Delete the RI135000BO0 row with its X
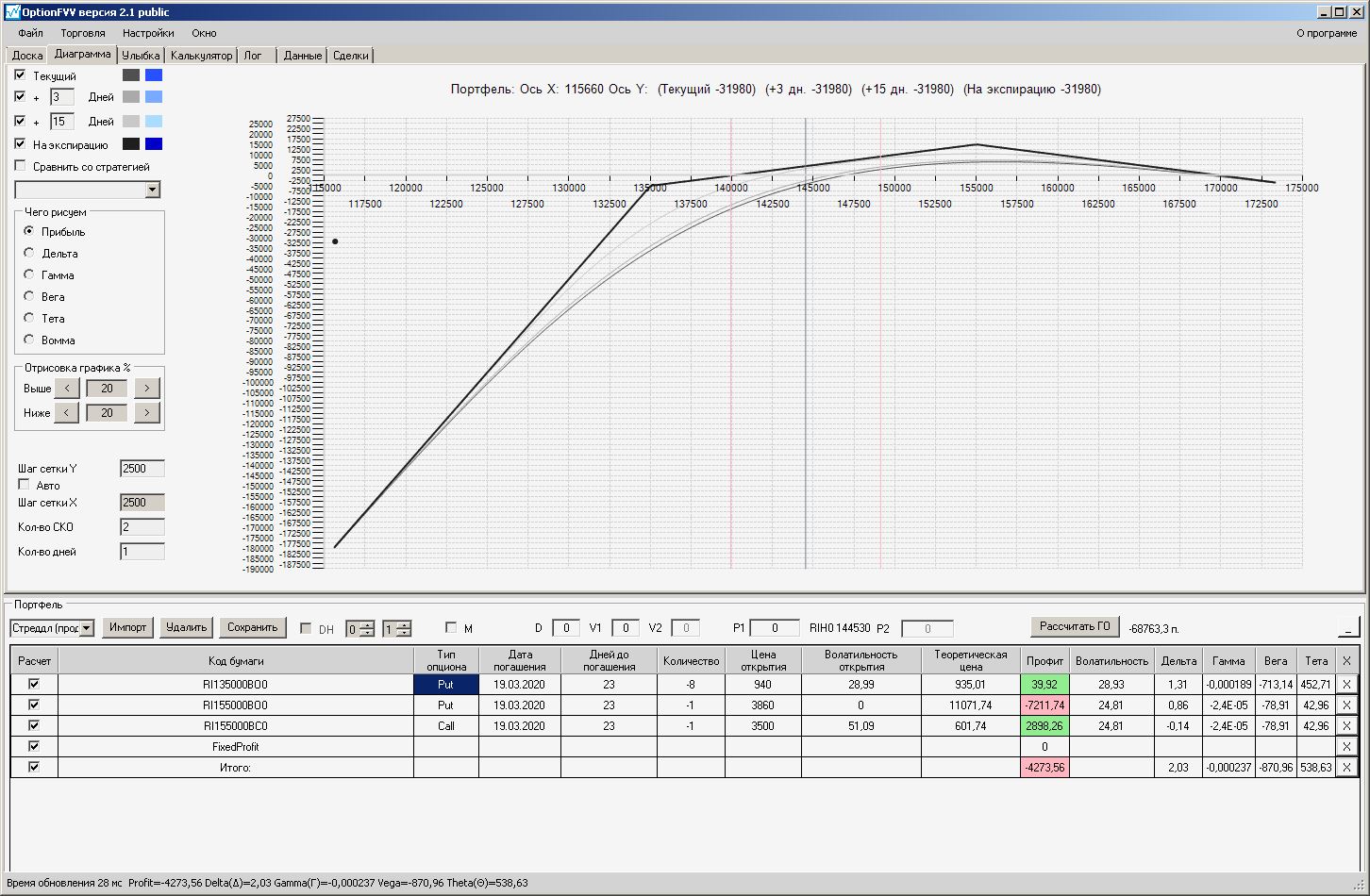The width and height of the screenshot is (1370, 896). click(1346, 684)
